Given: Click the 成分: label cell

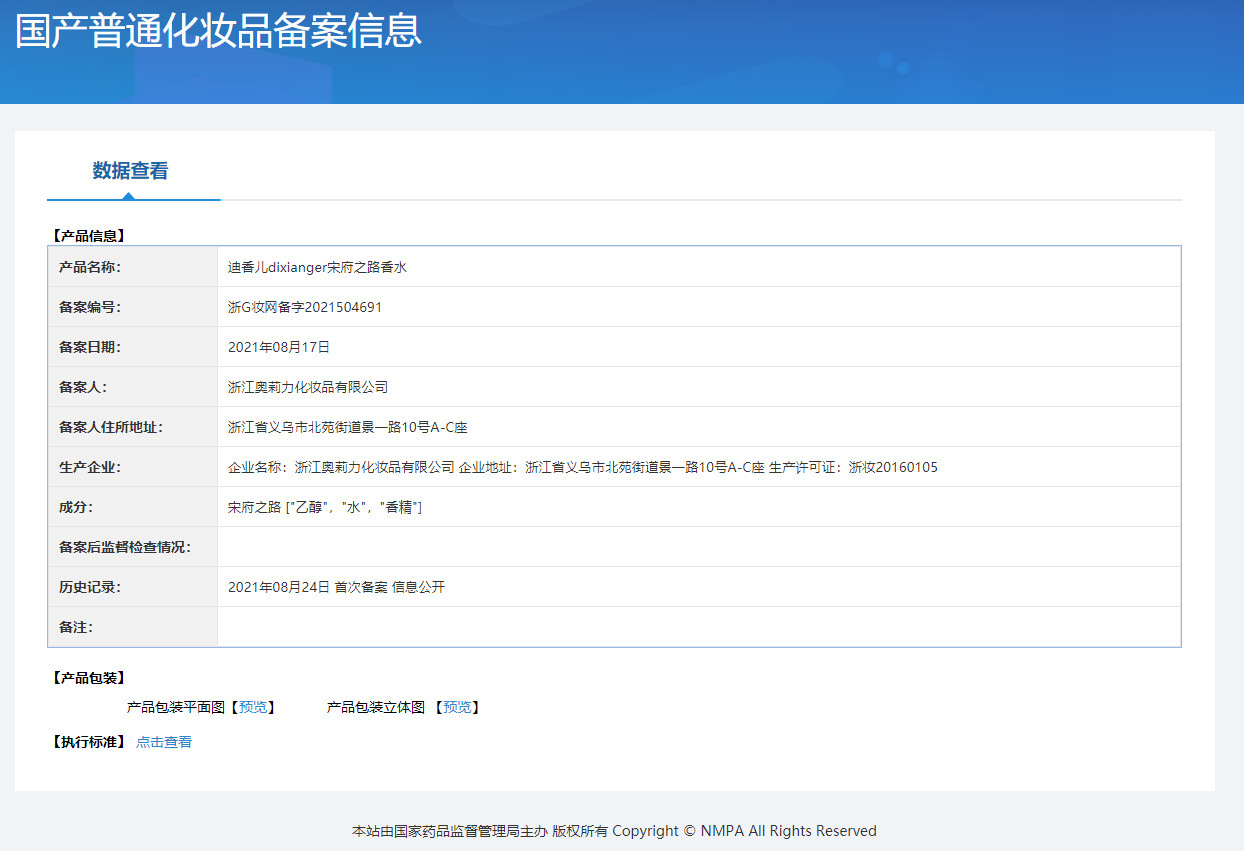Looking at the screenshot, I should pyautogui.click(x=133, y=507).
